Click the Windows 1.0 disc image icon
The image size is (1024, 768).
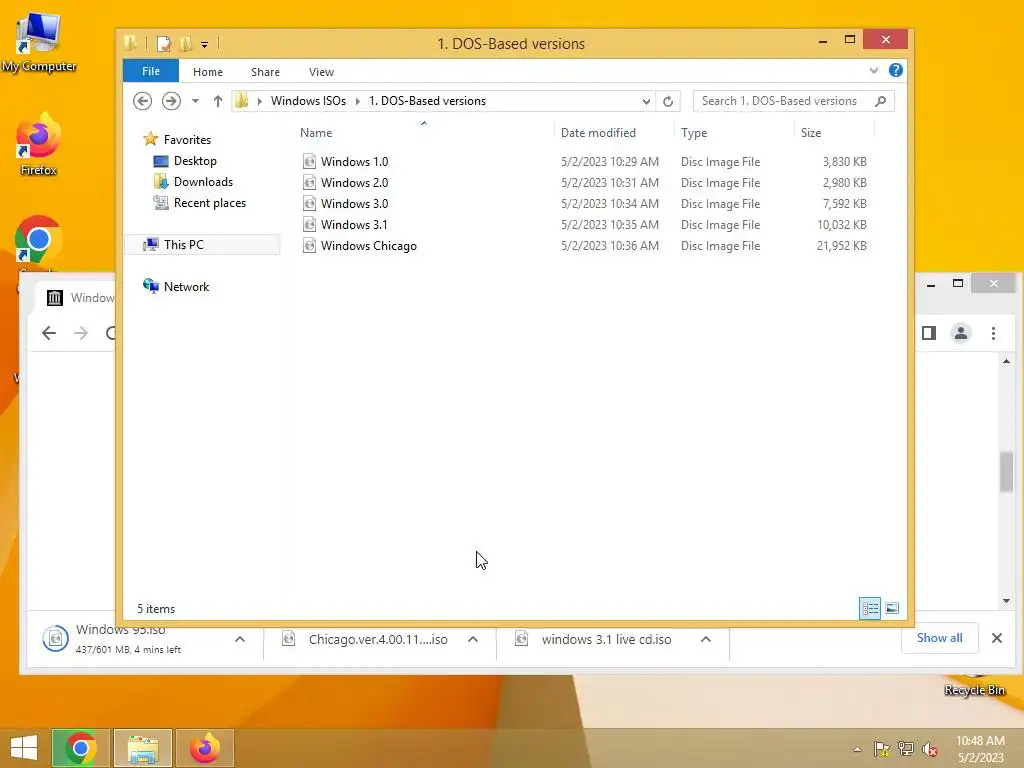pyautogui.click(x=310, y=161)
